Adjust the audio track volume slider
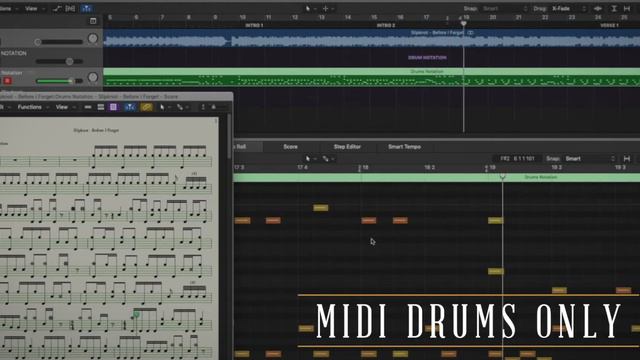This screenshot has width=640, height=360. (58, 42)
